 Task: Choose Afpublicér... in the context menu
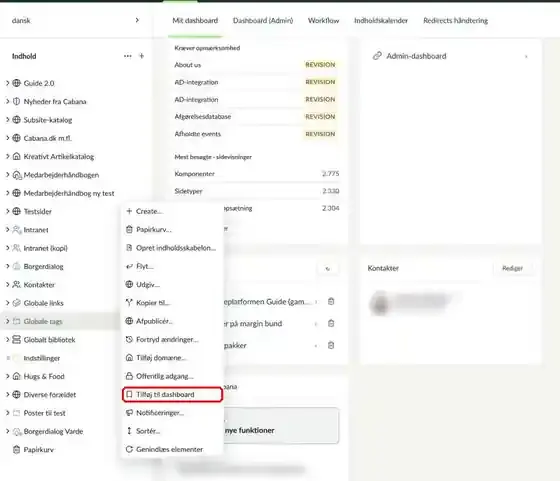pos(172,321)
